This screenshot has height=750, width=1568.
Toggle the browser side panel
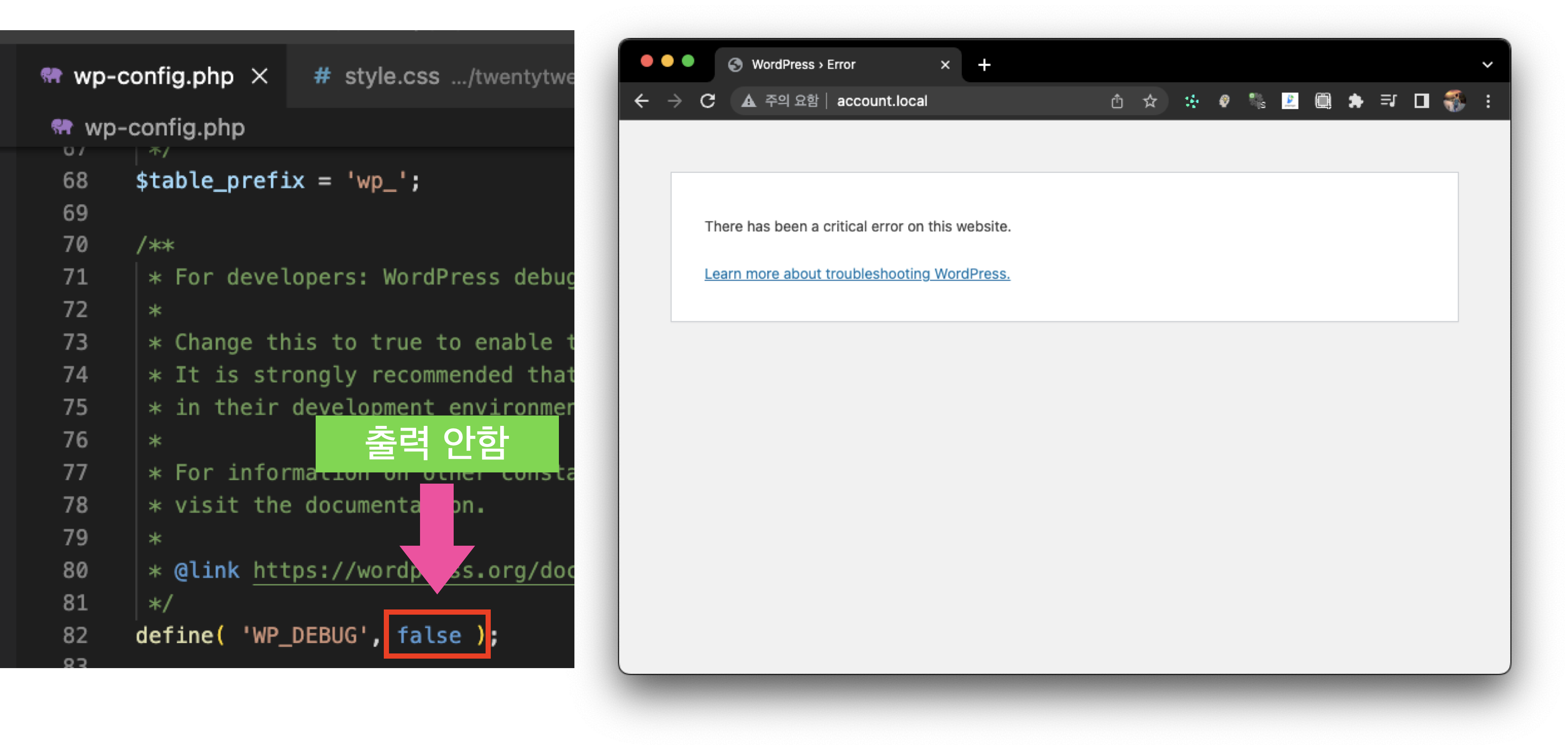coord(1421,101)
